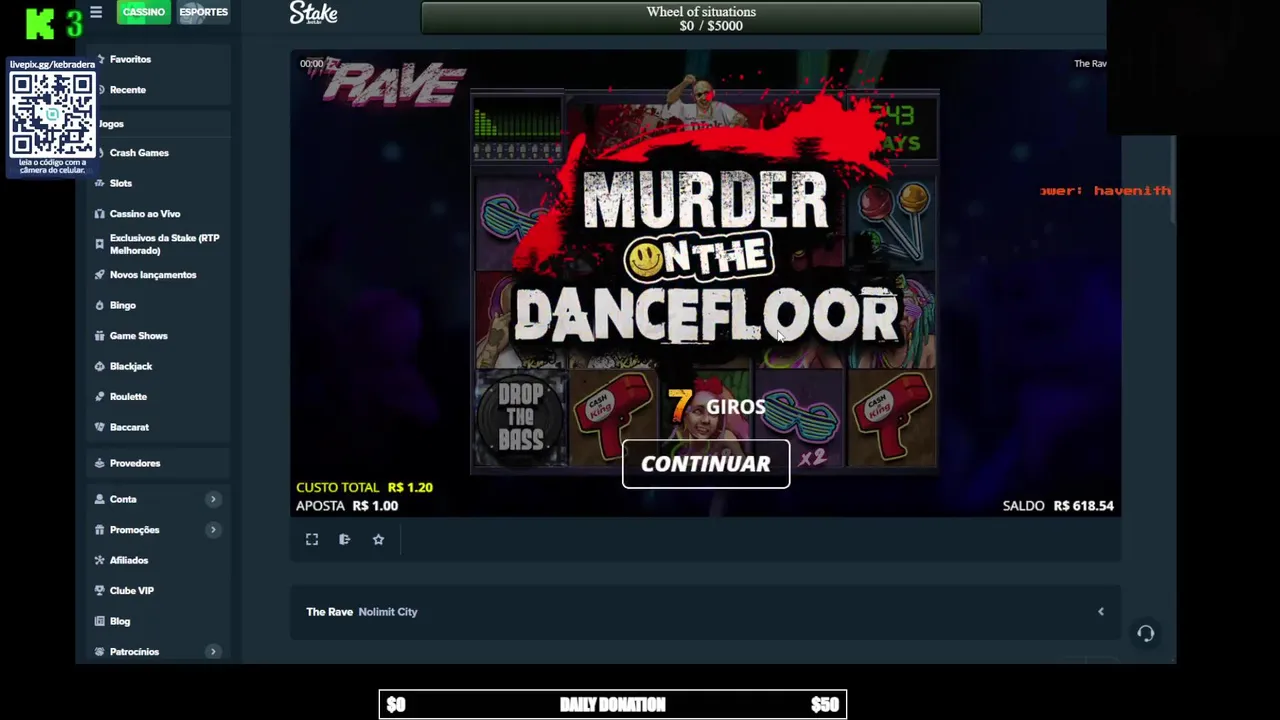Switch to the Esportes tab
The image size is (1280, 720).
click(204, 12)
